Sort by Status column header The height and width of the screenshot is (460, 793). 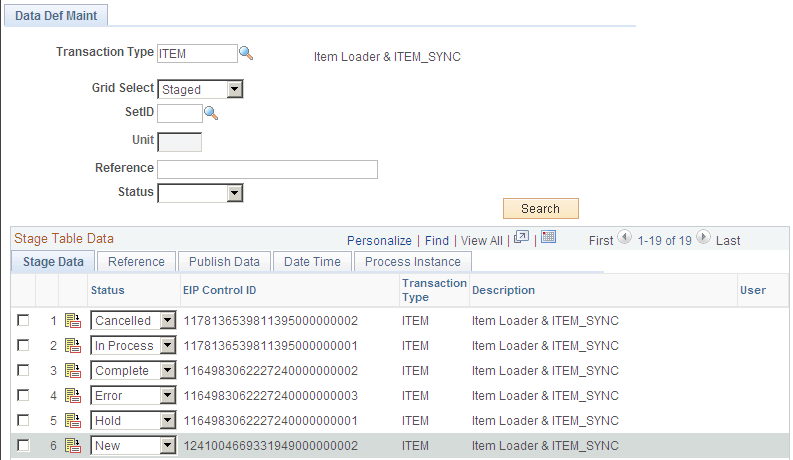108,290
